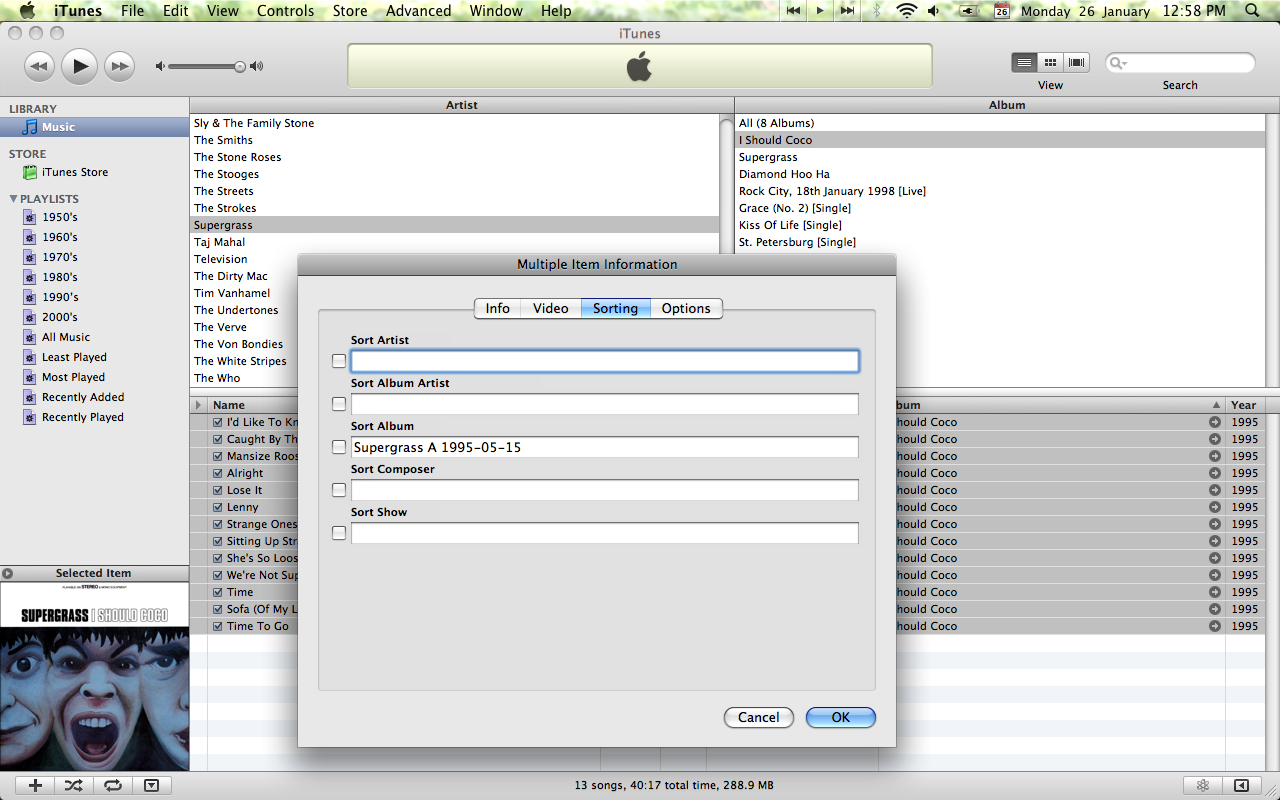Toggle artwork viewer button at bottom
Image resolution: width=1280 pixels, height=800 pixels.
(x=151, y=786)
